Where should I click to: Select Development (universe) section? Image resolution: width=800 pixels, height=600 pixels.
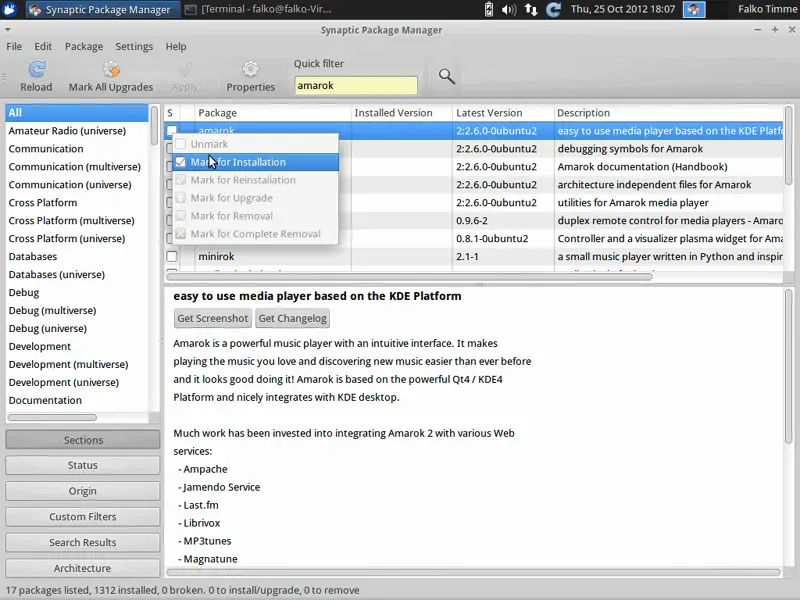click(77, 382)
